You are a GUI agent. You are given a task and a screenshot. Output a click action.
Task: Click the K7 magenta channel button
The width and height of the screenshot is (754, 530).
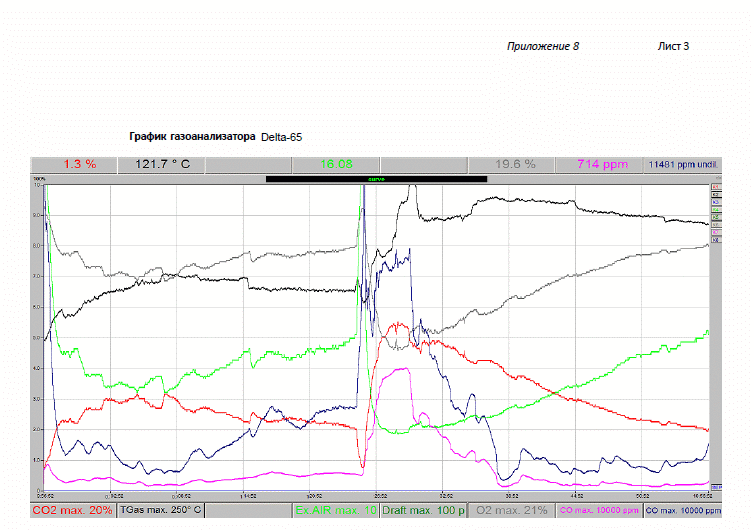715,232
